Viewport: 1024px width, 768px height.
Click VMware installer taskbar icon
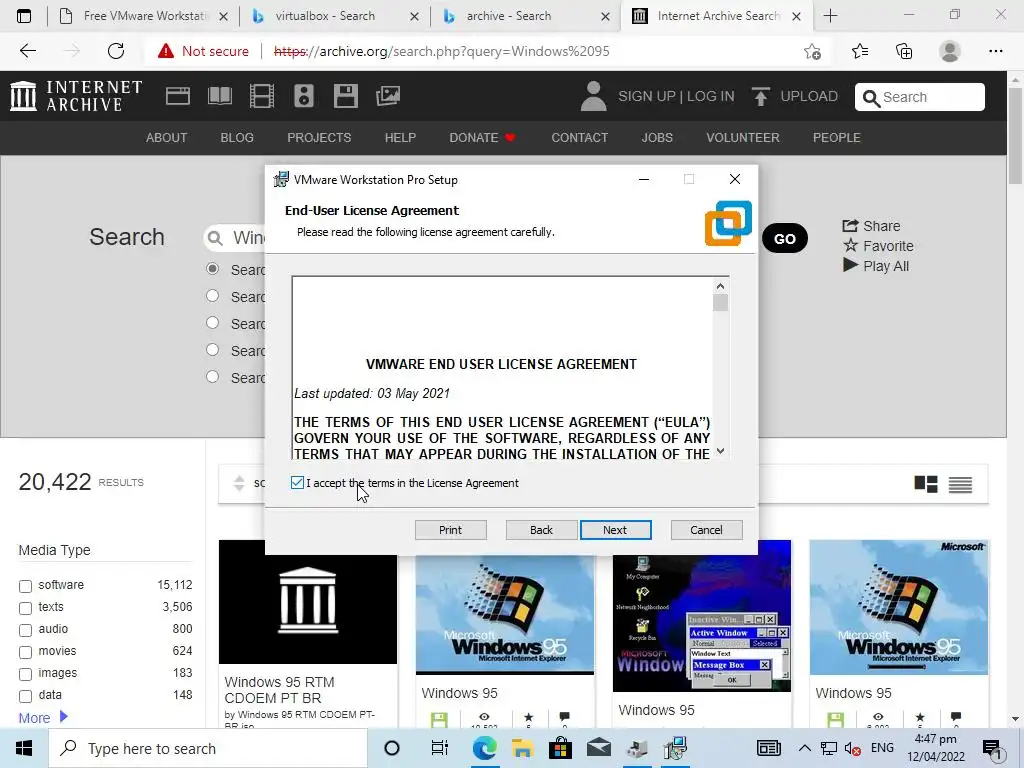(675, 748)
